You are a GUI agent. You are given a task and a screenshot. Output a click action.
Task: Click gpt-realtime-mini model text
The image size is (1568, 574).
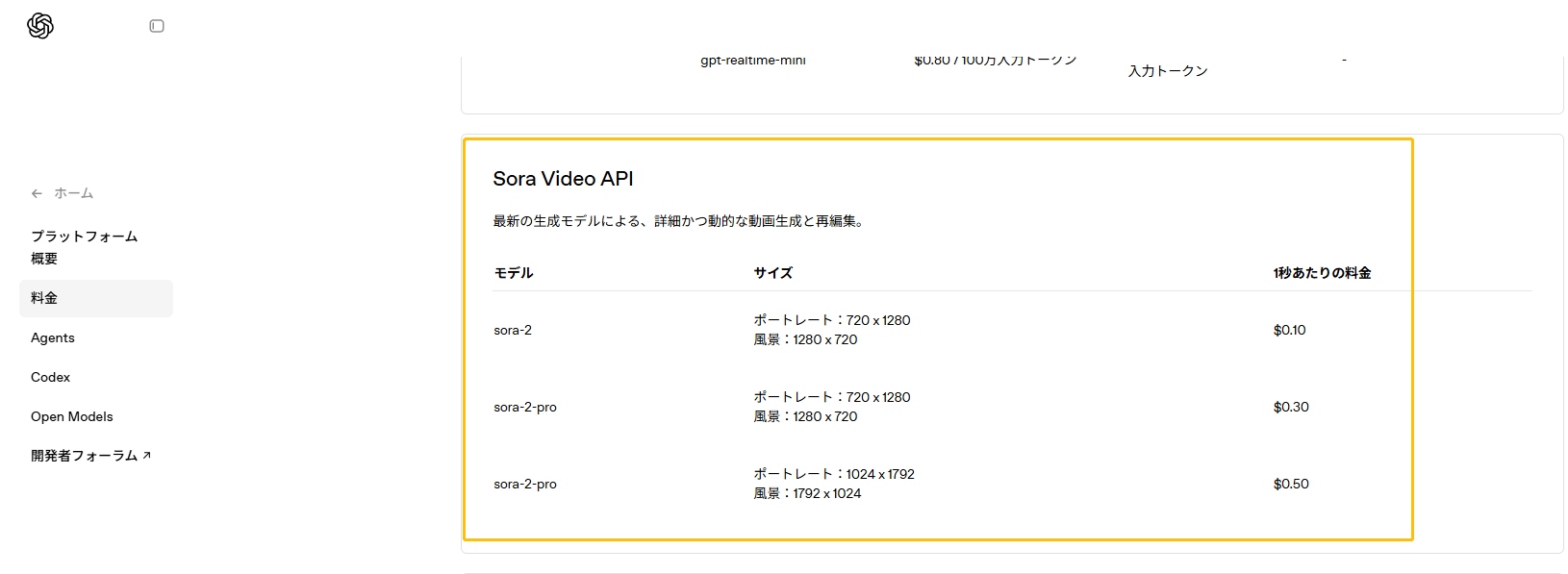pyautogui.click(x=753, y=61)
